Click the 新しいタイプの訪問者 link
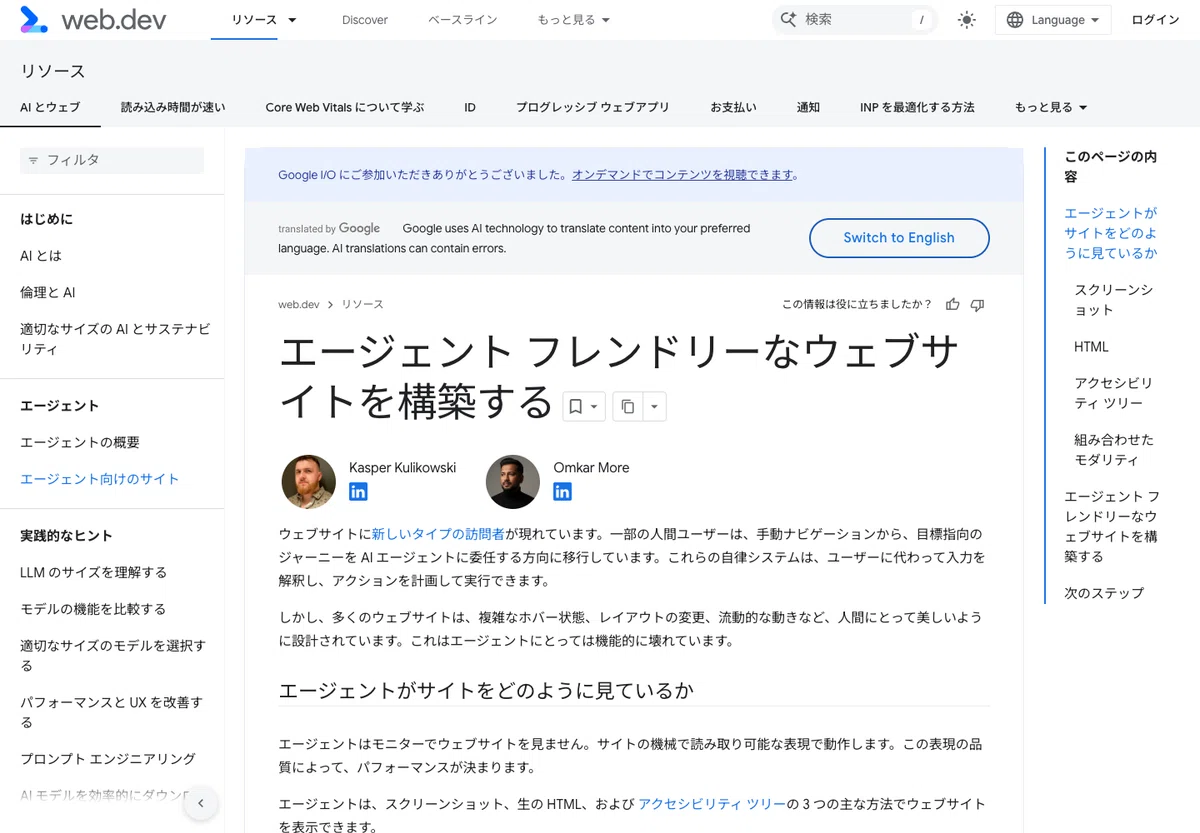The image size is (1200, 833). 438,534
